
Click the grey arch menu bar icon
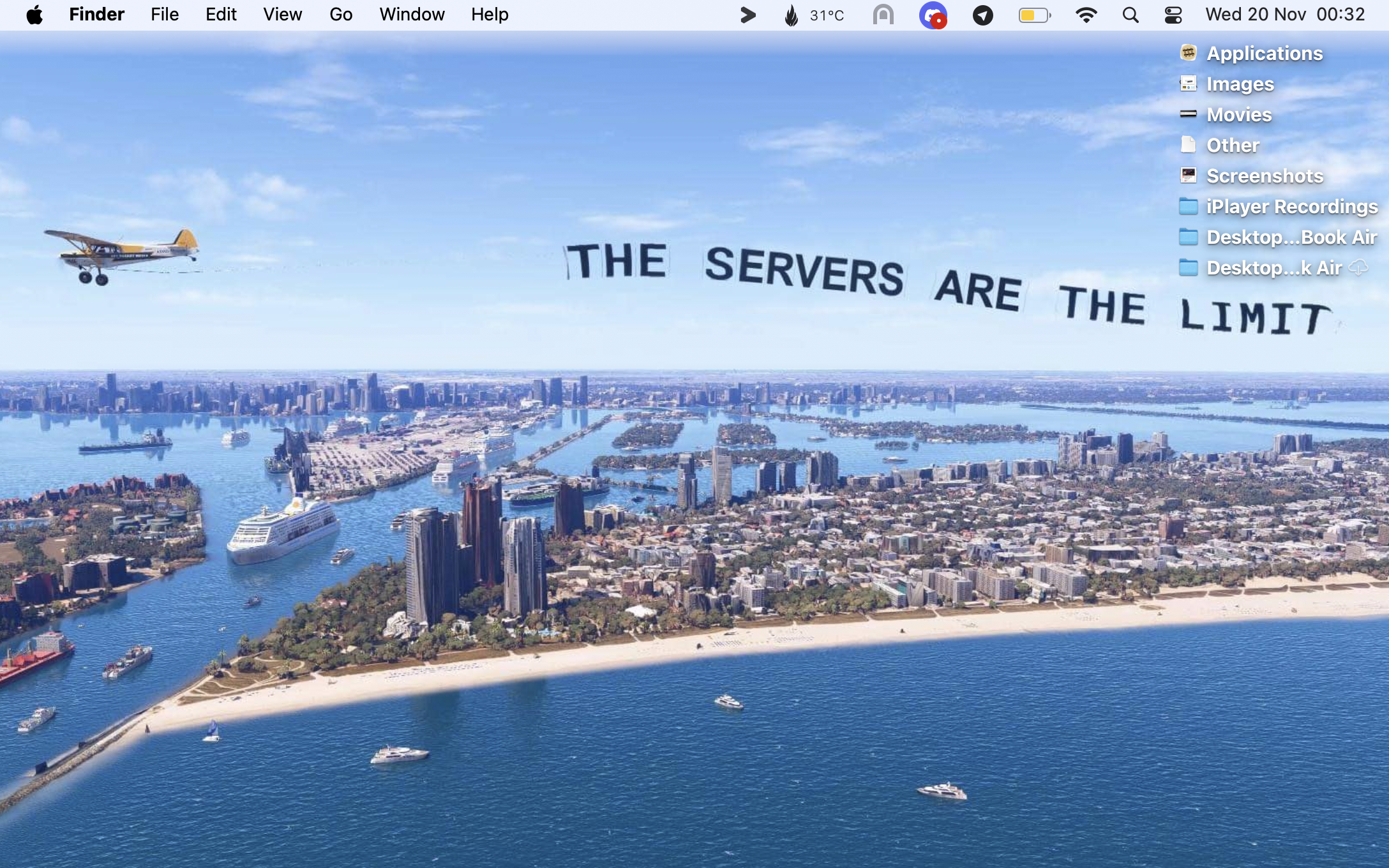click(x=883, y=15)
